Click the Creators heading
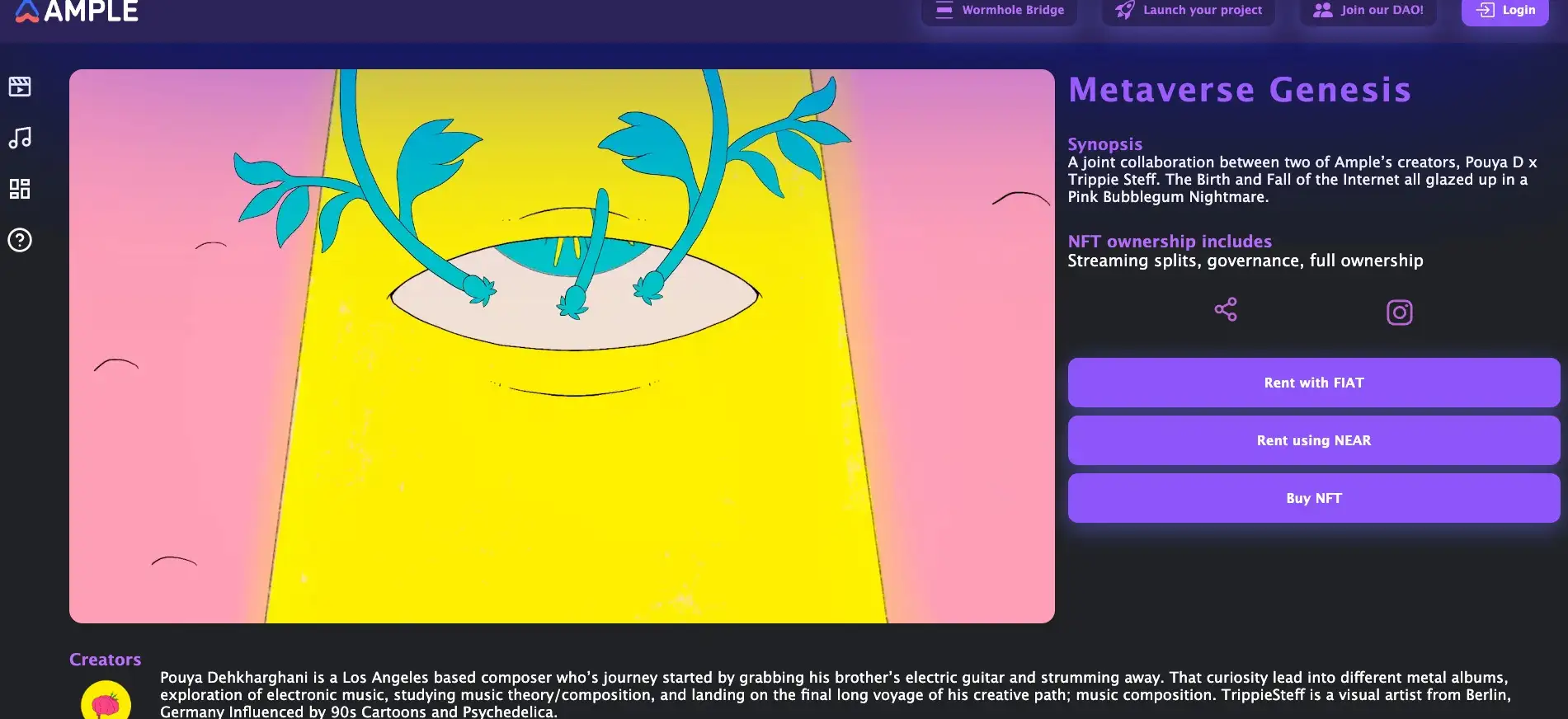The width and height of the screenshot is (1568, 719). click(106, 660)
